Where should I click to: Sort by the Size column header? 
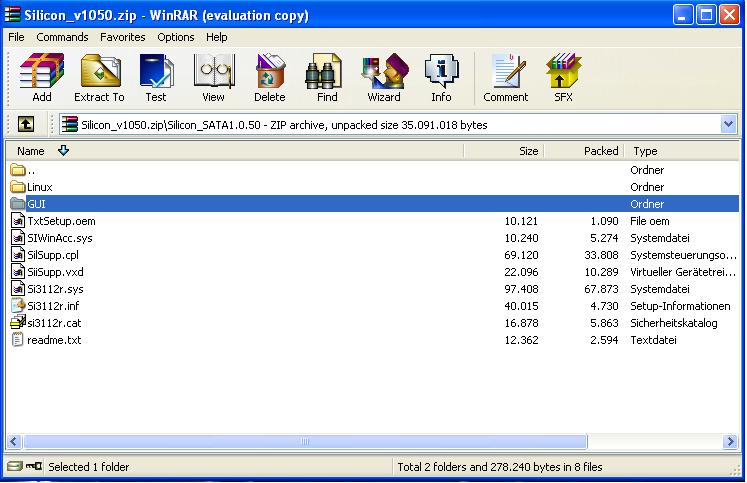[503, 151]
